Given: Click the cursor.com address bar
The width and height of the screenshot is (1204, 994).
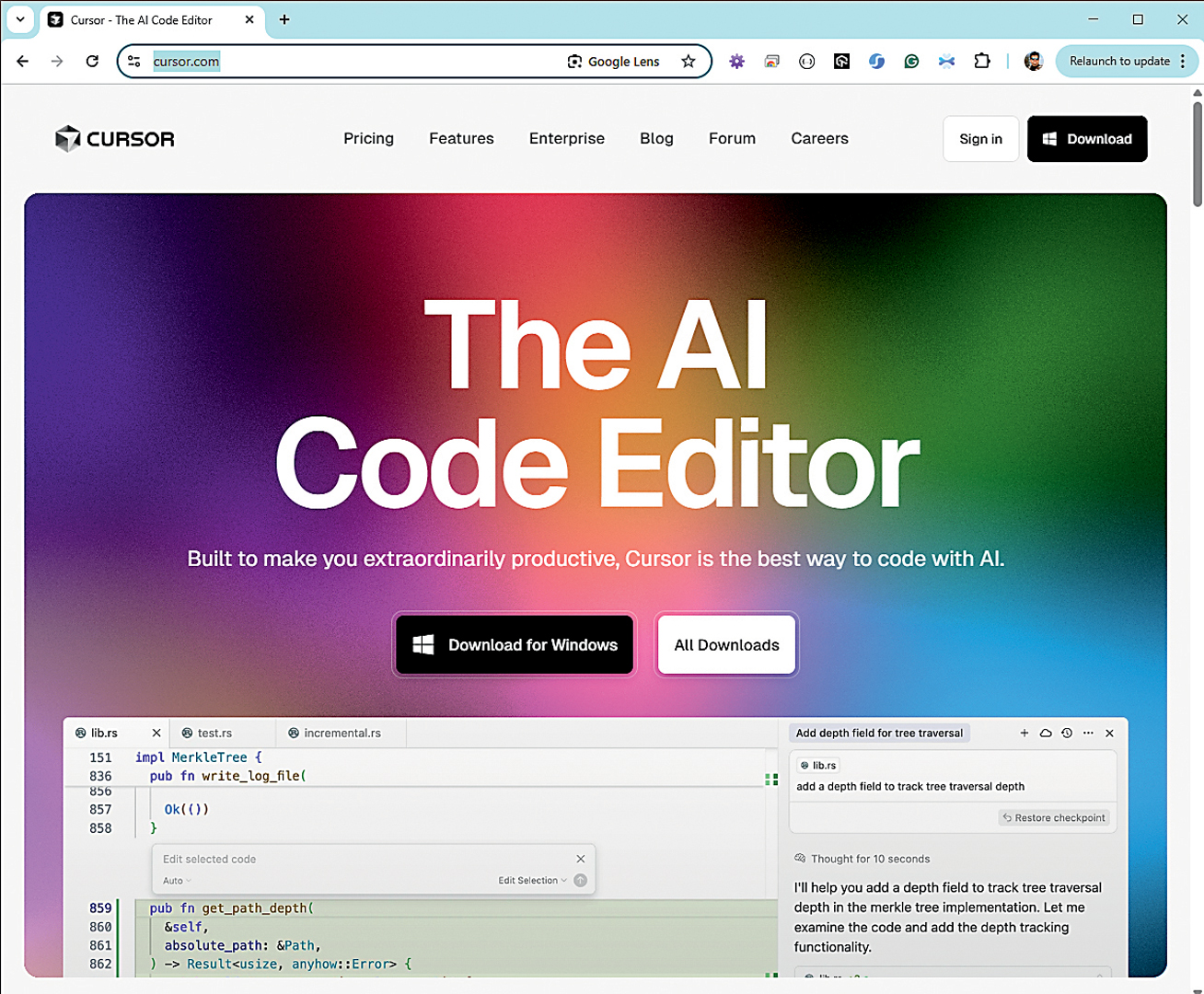Looking at the screenshot, I should click(350, 62).
